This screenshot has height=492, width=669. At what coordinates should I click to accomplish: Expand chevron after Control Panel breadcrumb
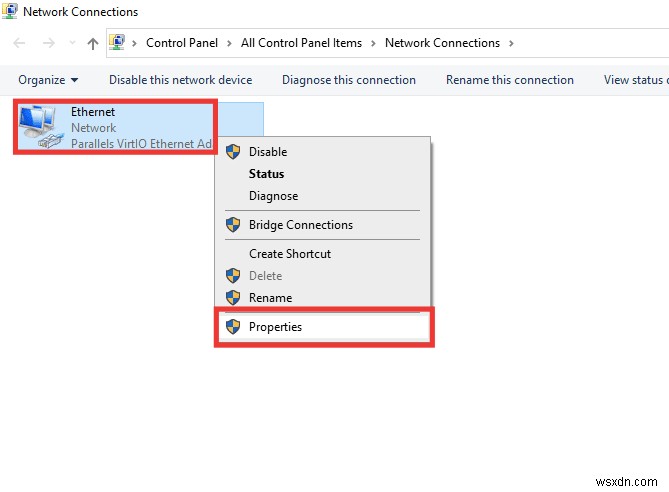232,43
